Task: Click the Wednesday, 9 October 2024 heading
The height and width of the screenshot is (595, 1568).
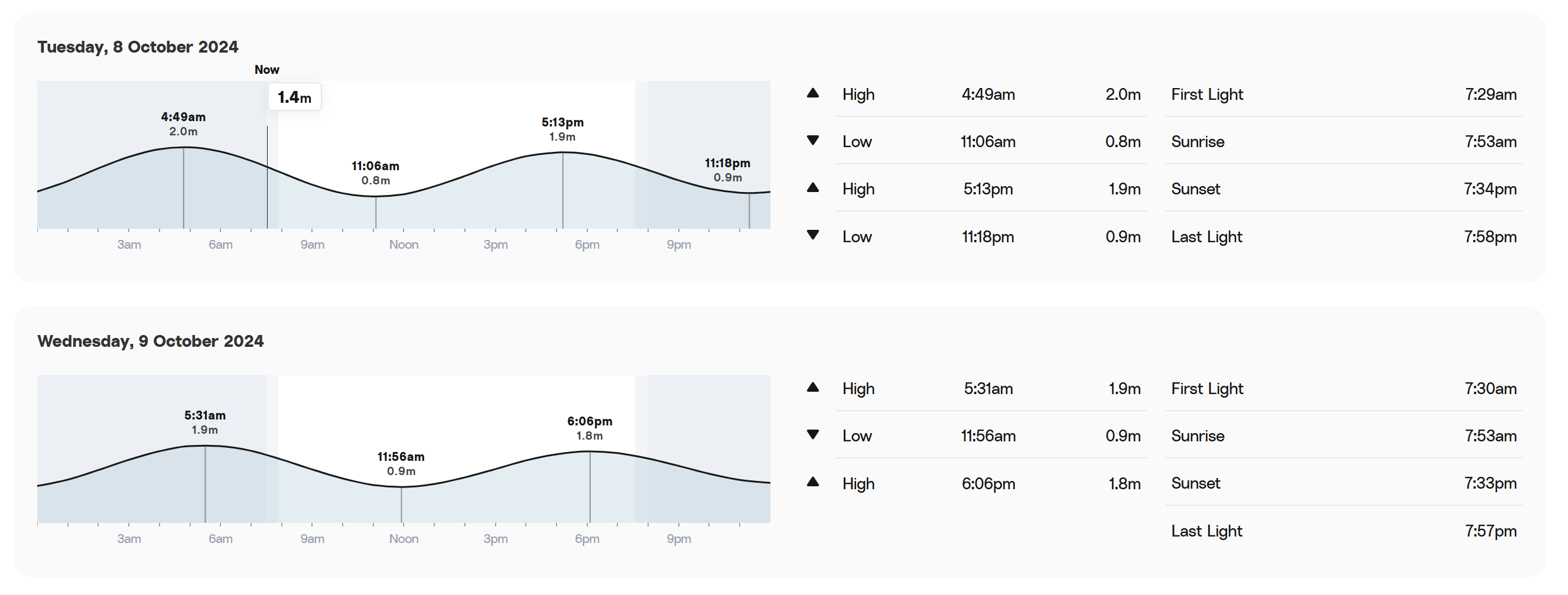Action: click(x=150, y=341)
